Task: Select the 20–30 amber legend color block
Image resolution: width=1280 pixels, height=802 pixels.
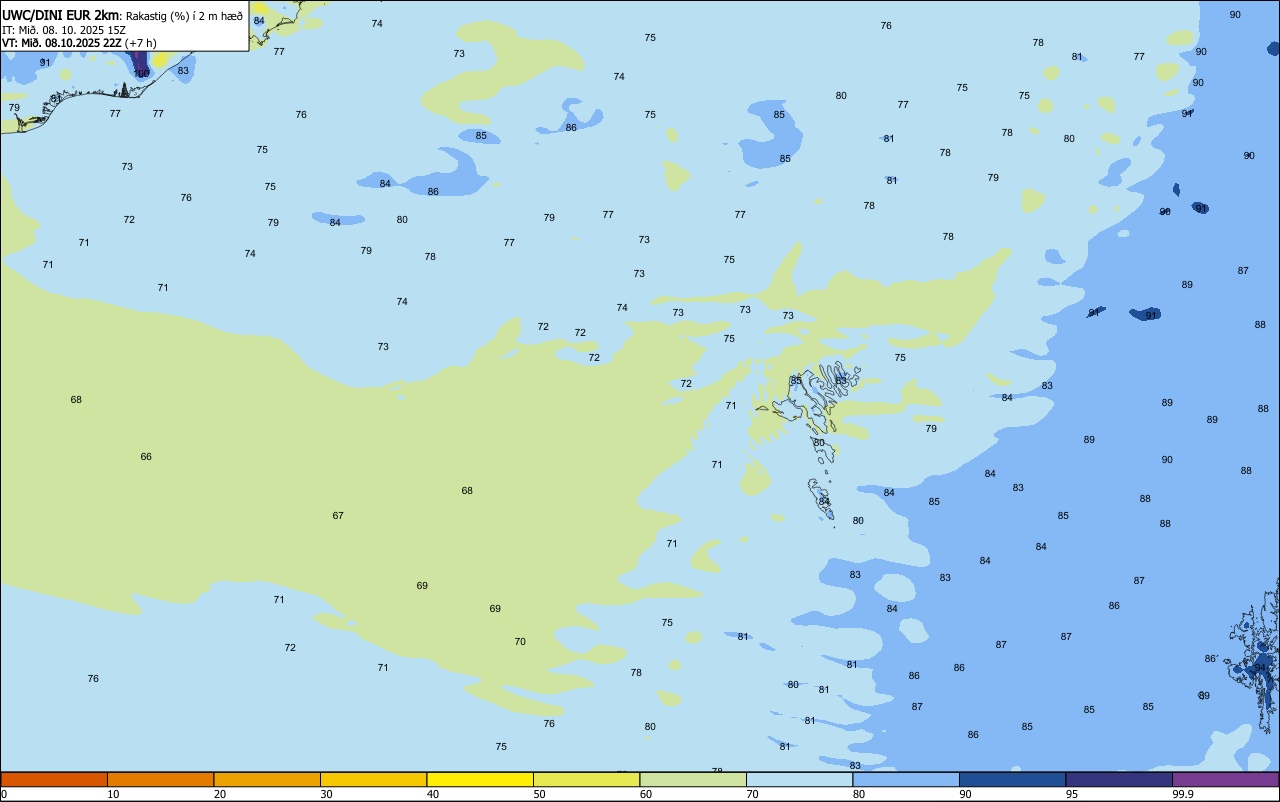Action: [x=267, y=779]
